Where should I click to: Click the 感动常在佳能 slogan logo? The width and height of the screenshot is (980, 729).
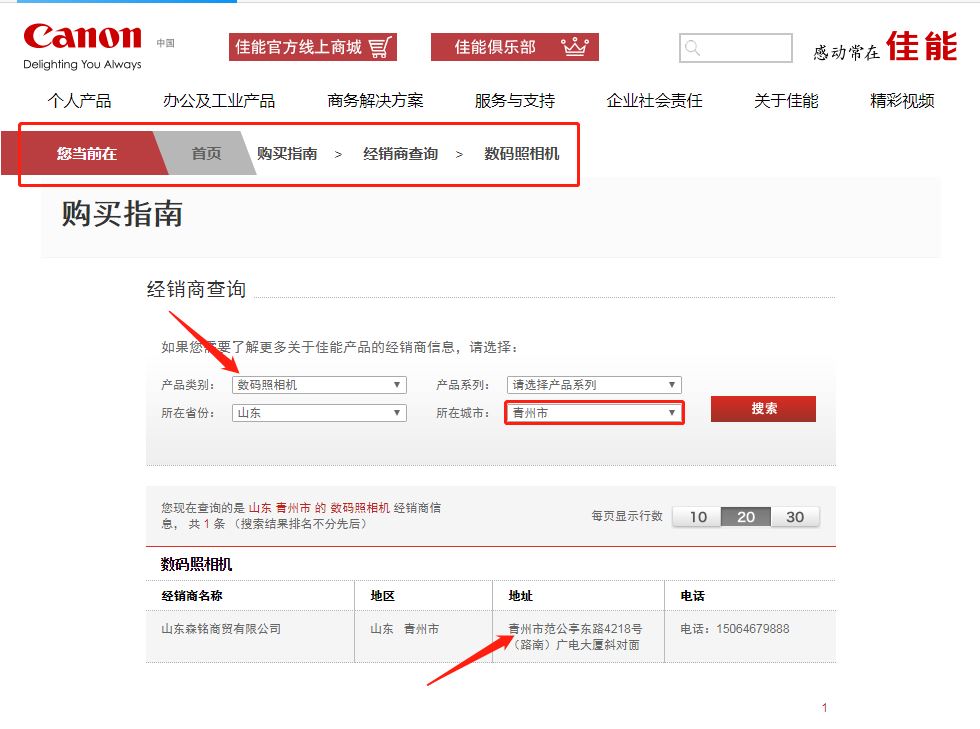point(884,47)
